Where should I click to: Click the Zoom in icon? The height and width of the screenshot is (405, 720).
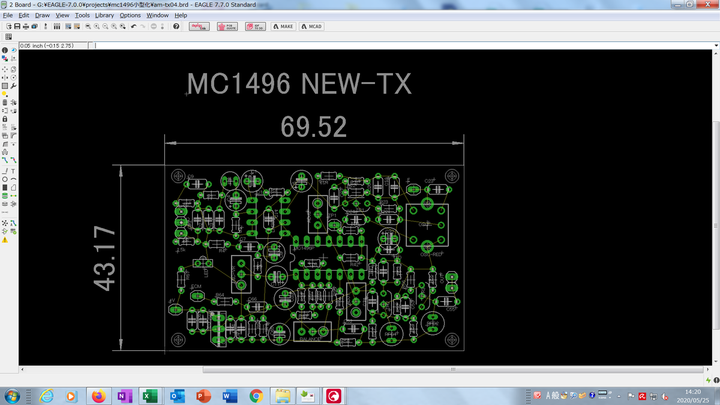[96, 26]
